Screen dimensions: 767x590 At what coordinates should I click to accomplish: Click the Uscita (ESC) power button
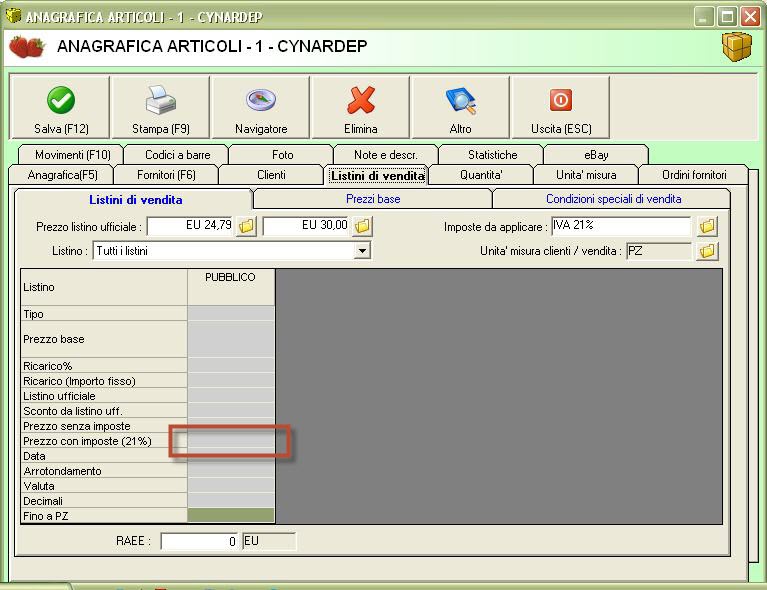561,108
